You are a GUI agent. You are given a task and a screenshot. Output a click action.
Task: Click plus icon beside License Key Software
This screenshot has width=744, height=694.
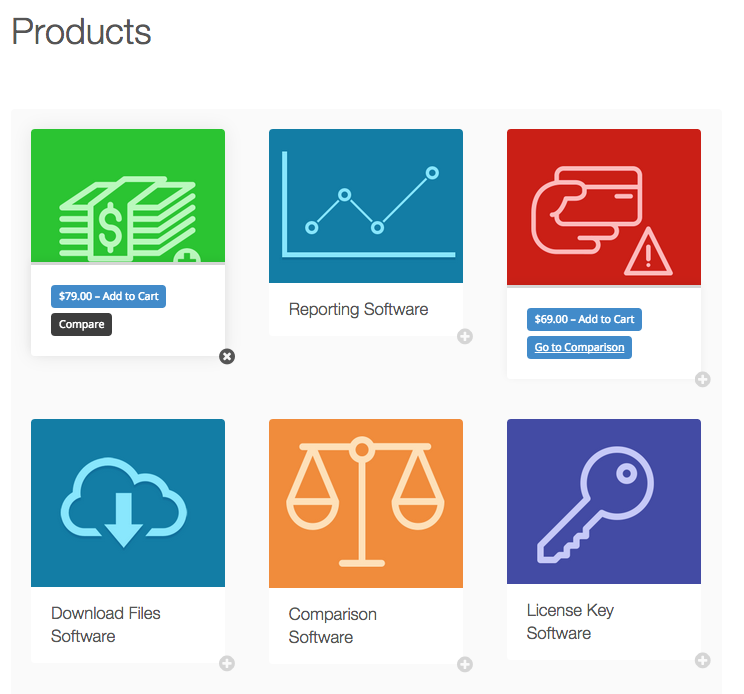[703, 660]
